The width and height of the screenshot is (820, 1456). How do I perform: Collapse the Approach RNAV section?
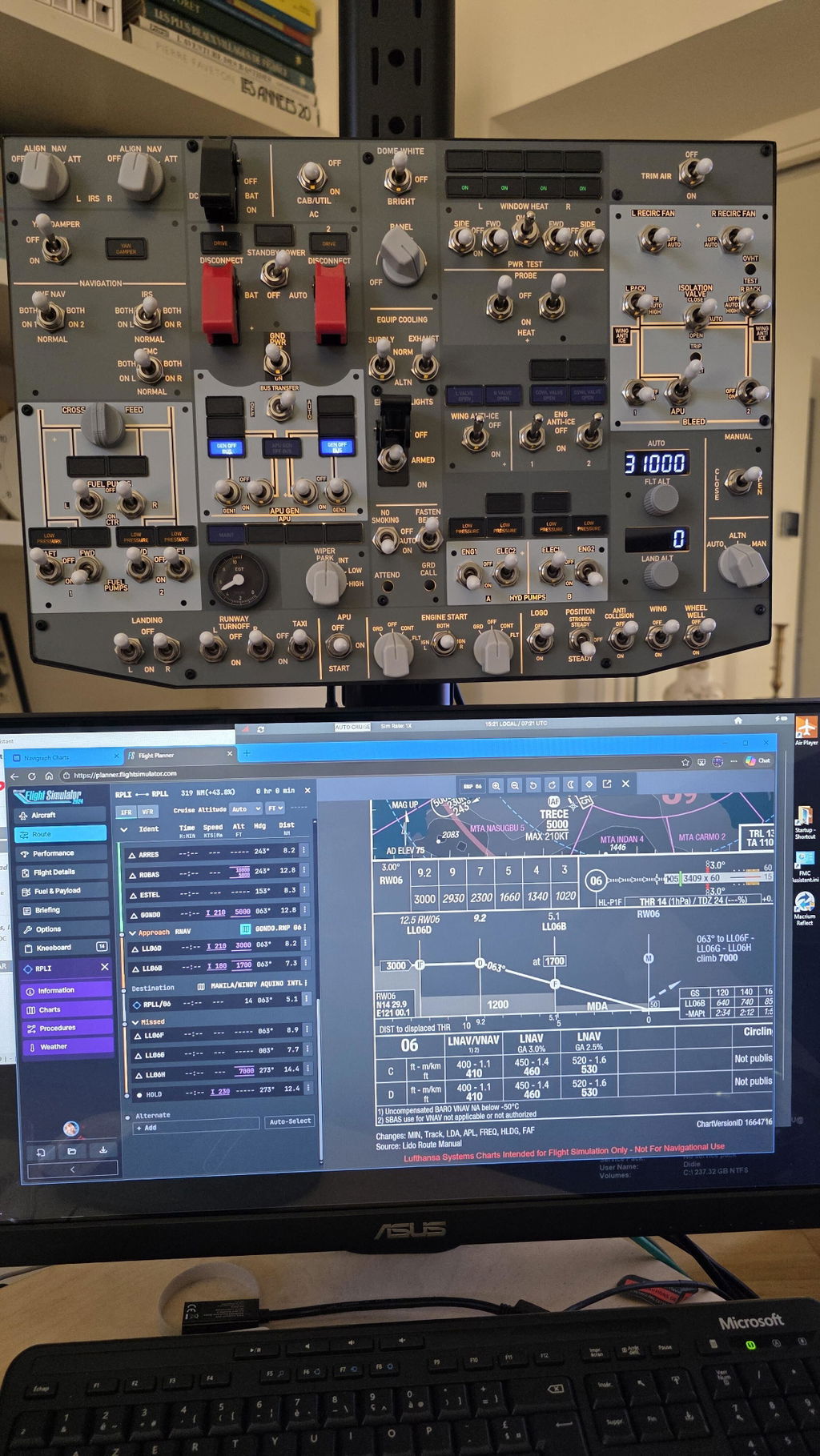click(132, 933)
